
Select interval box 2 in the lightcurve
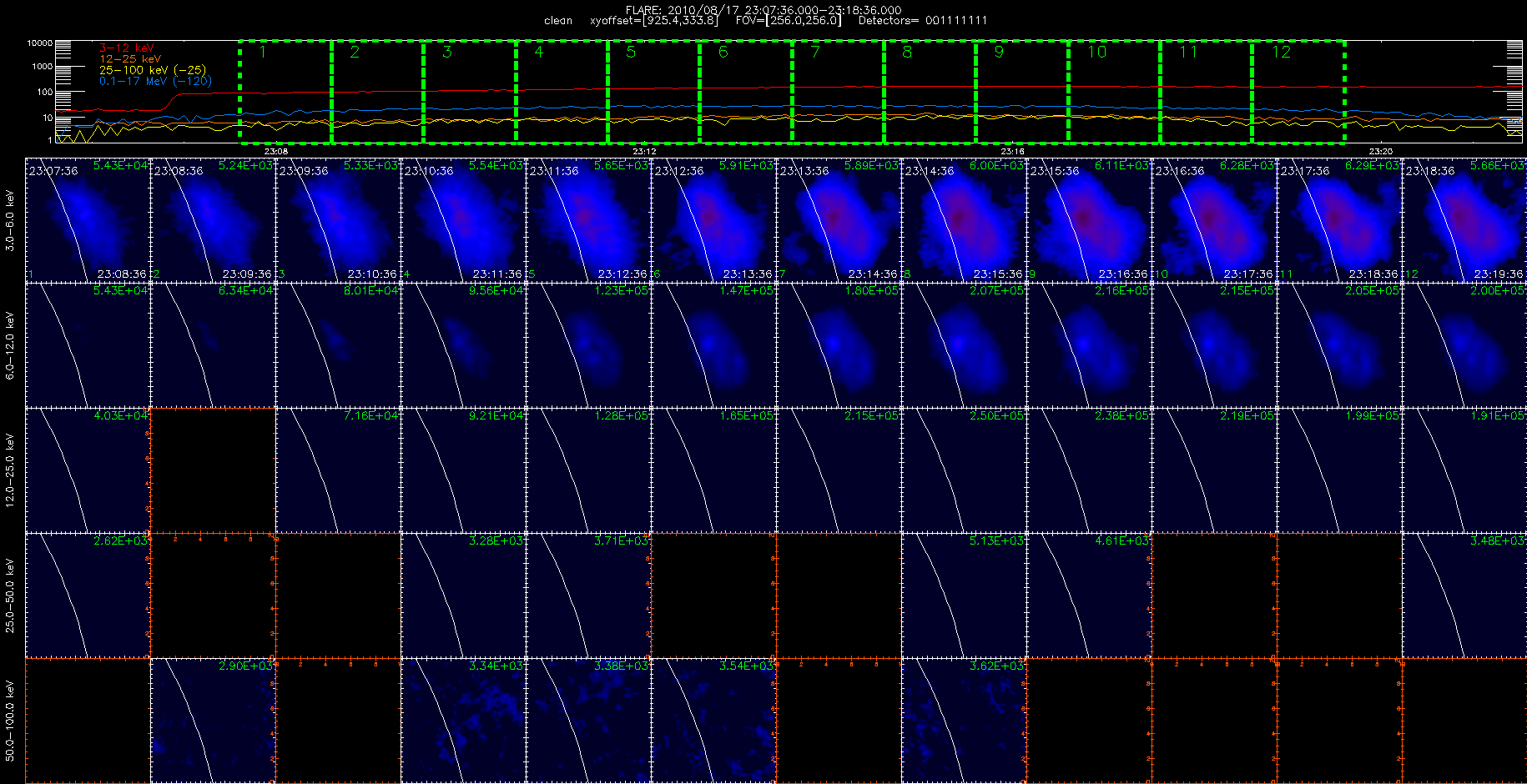click(x=378, y=91)
